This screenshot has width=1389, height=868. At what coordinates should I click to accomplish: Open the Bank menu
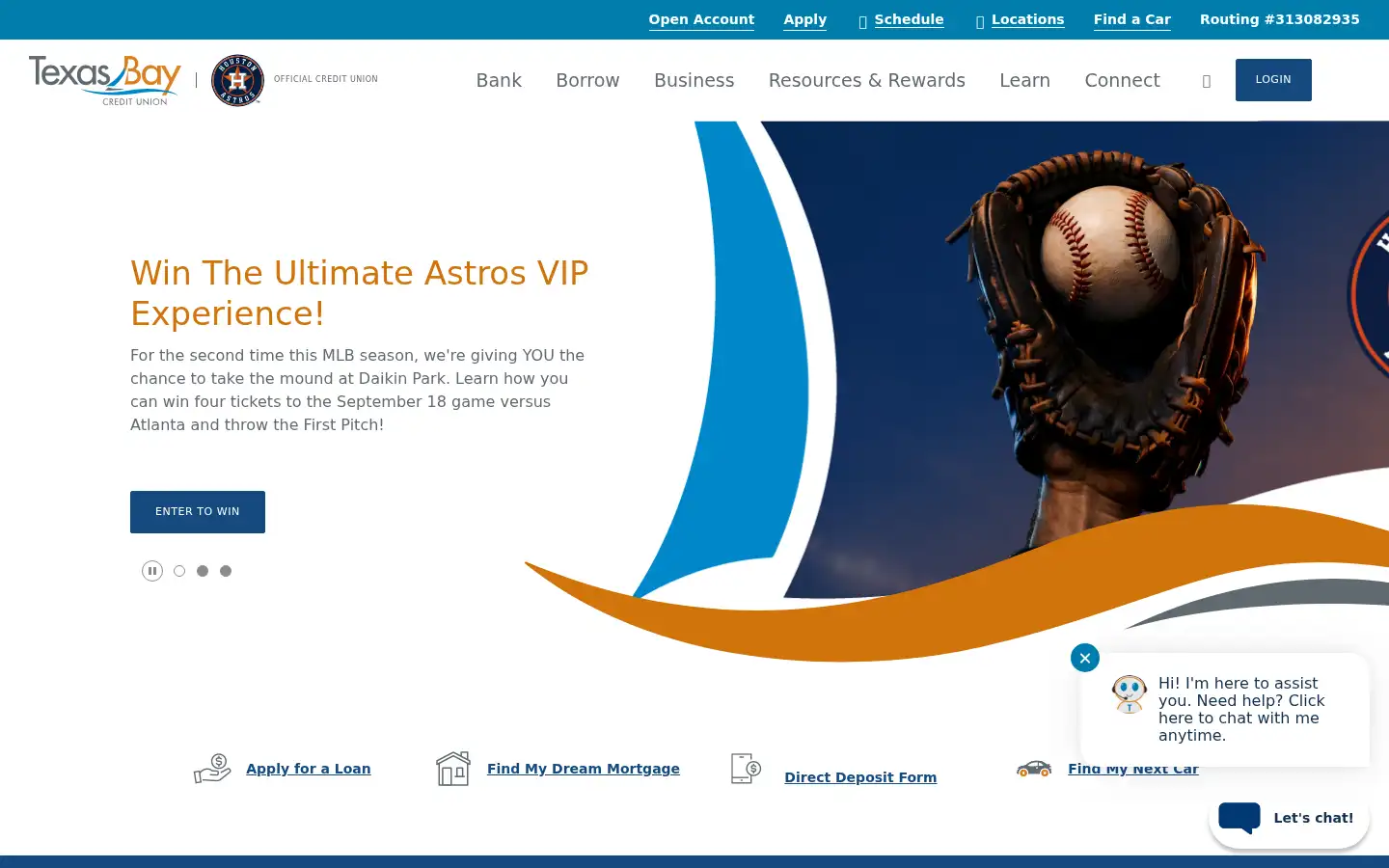(x=499, y=80)
